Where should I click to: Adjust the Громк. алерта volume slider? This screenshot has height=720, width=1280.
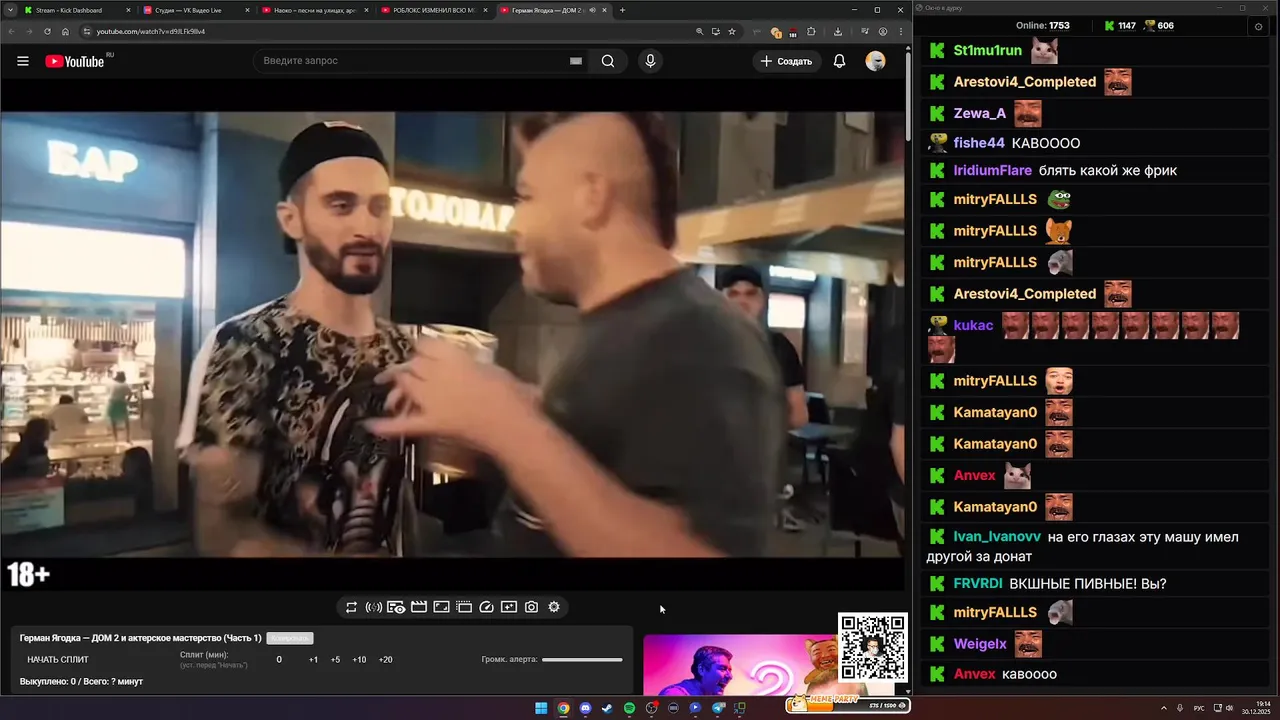[x=582, y=660]
